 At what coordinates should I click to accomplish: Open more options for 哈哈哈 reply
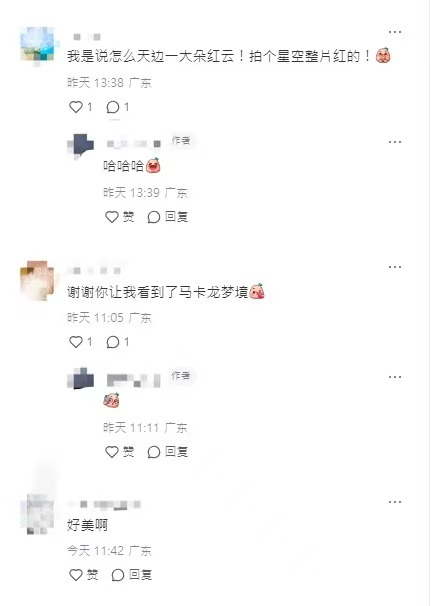point(395,142)
